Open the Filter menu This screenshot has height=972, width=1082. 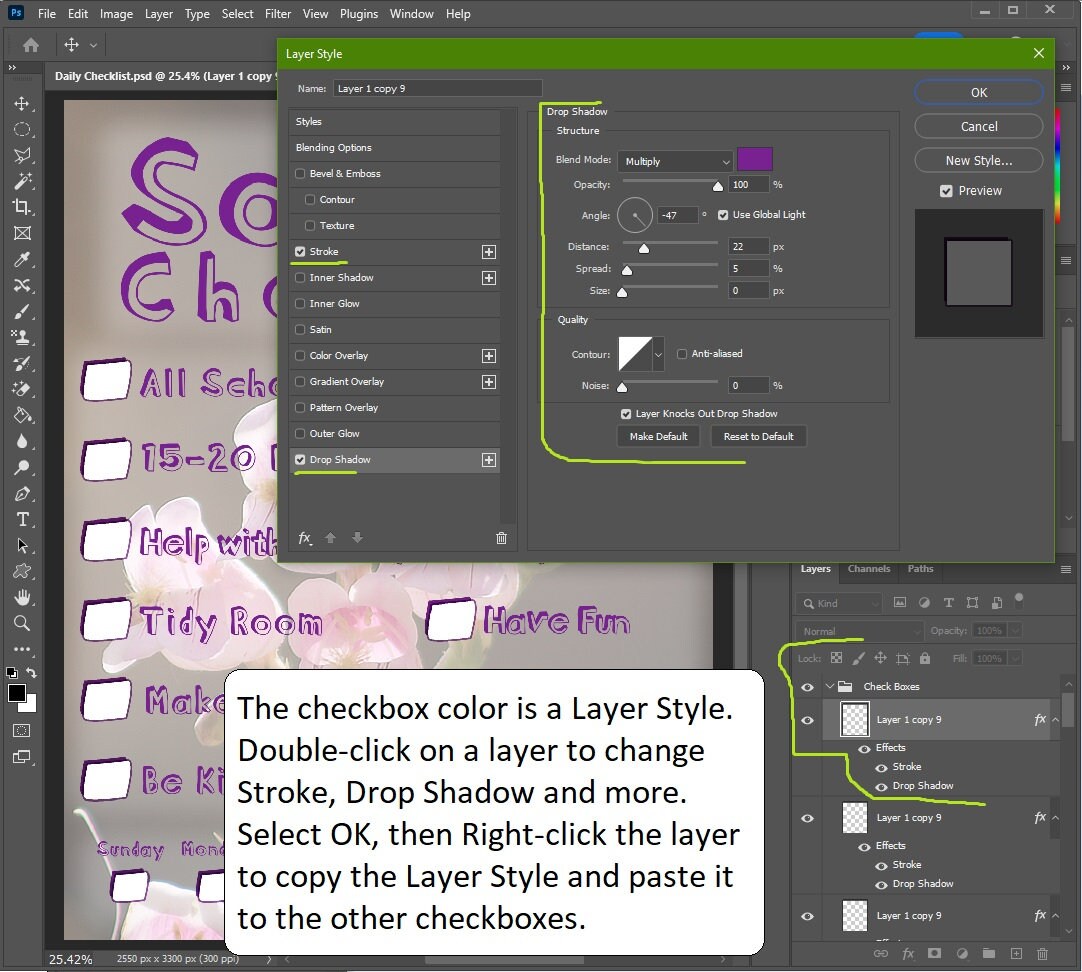coord(278,13)
